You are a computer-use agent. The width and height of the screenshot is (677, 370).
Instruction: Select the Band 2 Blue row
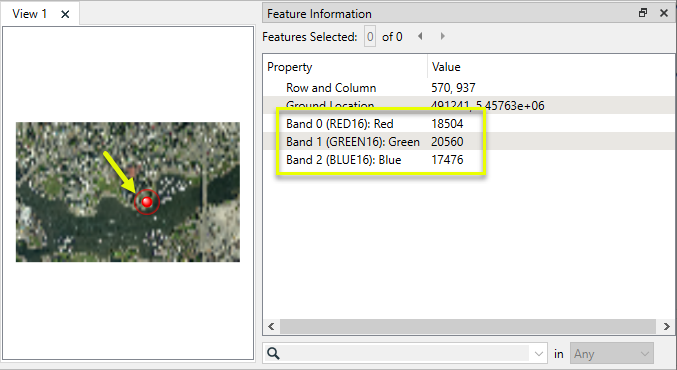tap(469, 160)
